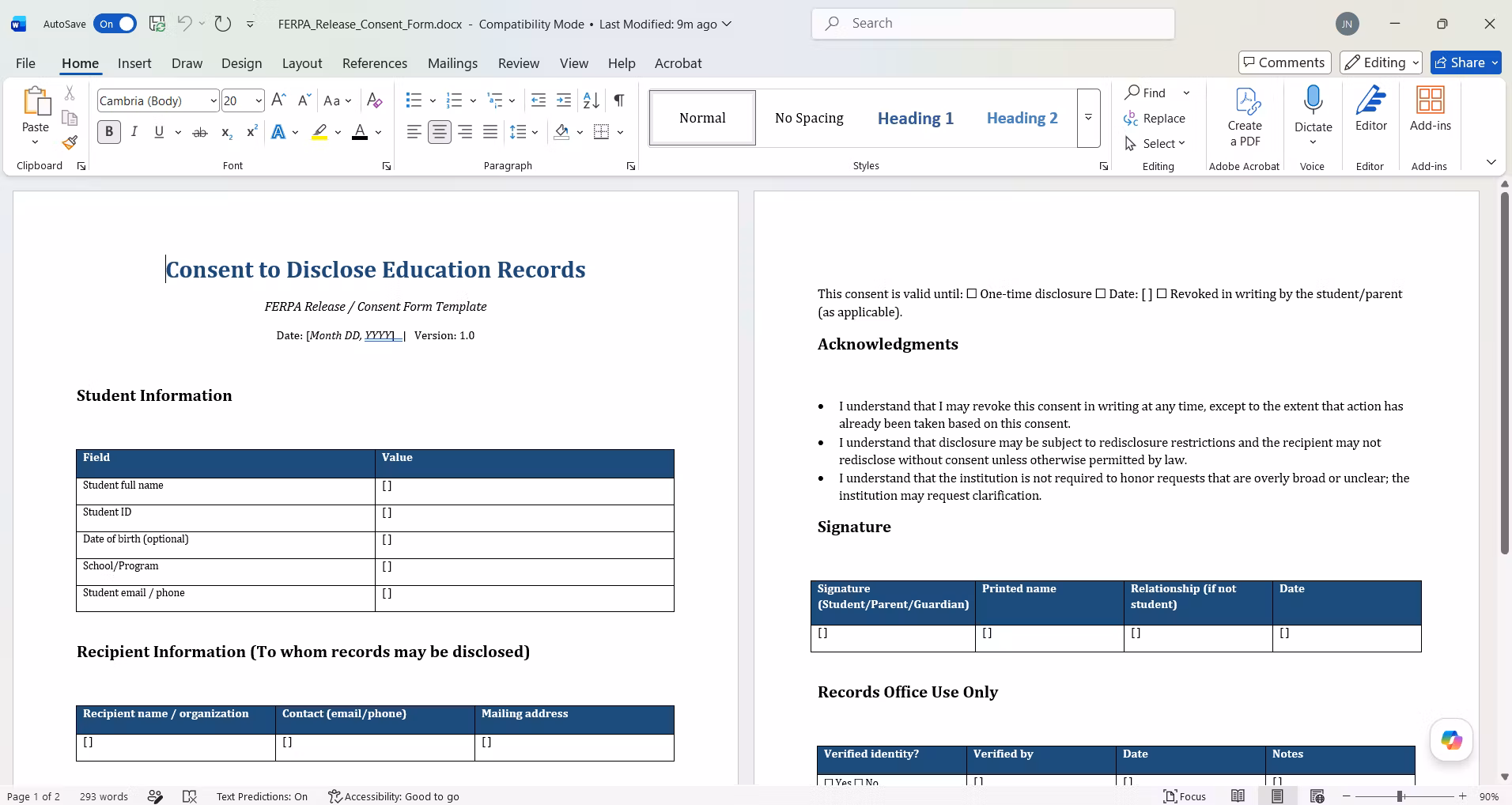Image resolution: width=1512 pixels, height=805 pixels.
Task: Open the Comments pane
Action: pos(1285,62)
